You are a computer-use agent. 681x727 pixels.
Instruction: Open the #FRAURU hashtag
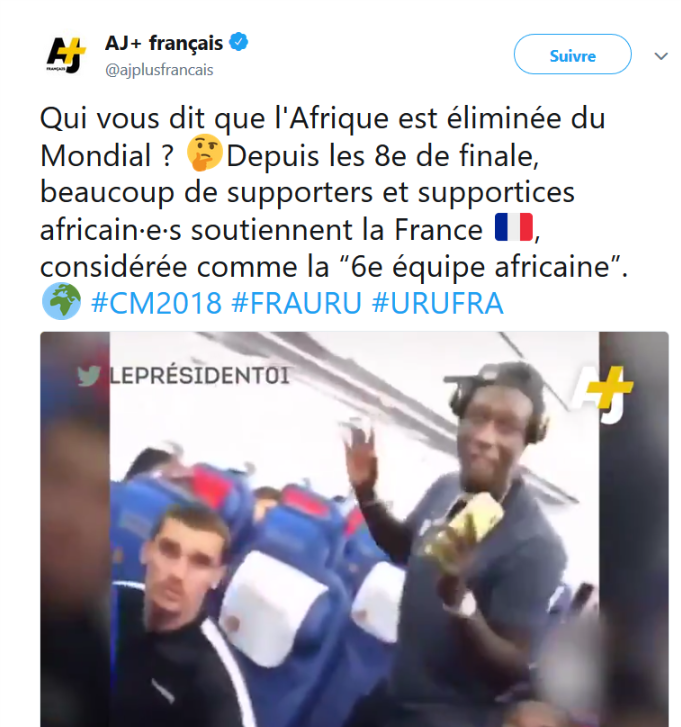[296, 303]
